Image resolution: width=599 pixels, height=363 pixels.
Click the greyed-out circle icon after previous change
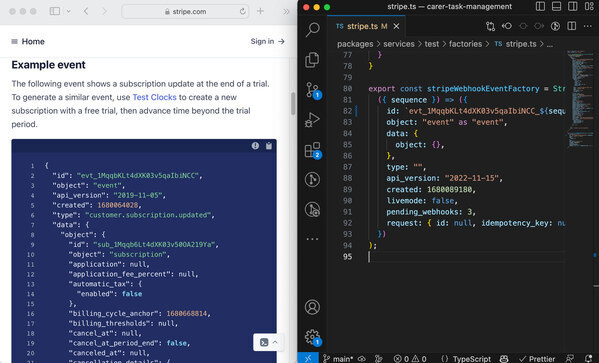point(523,26)
